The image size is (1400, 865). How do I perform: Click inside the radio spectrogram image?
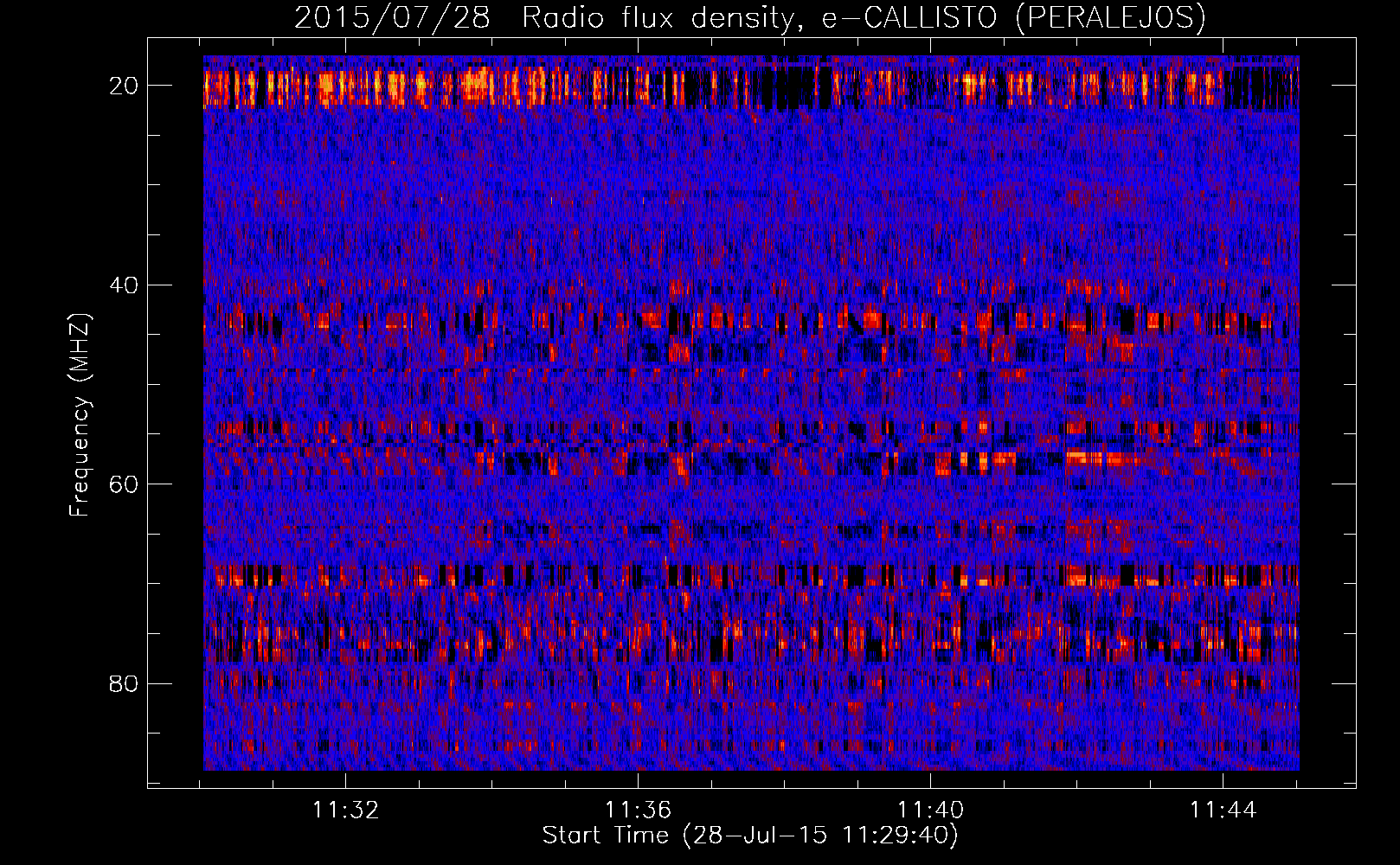(751, 413)
